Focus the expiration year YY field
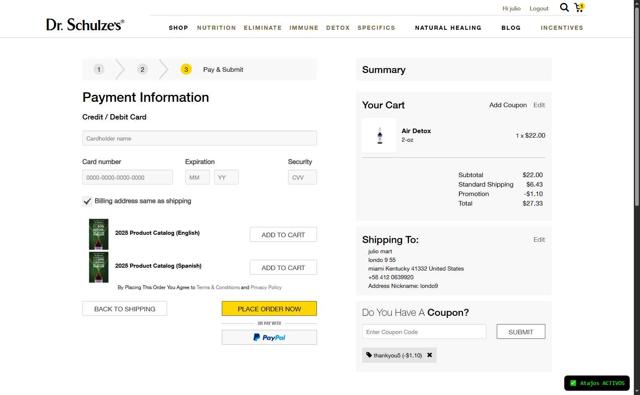640x395 pixels. [226, 178]
